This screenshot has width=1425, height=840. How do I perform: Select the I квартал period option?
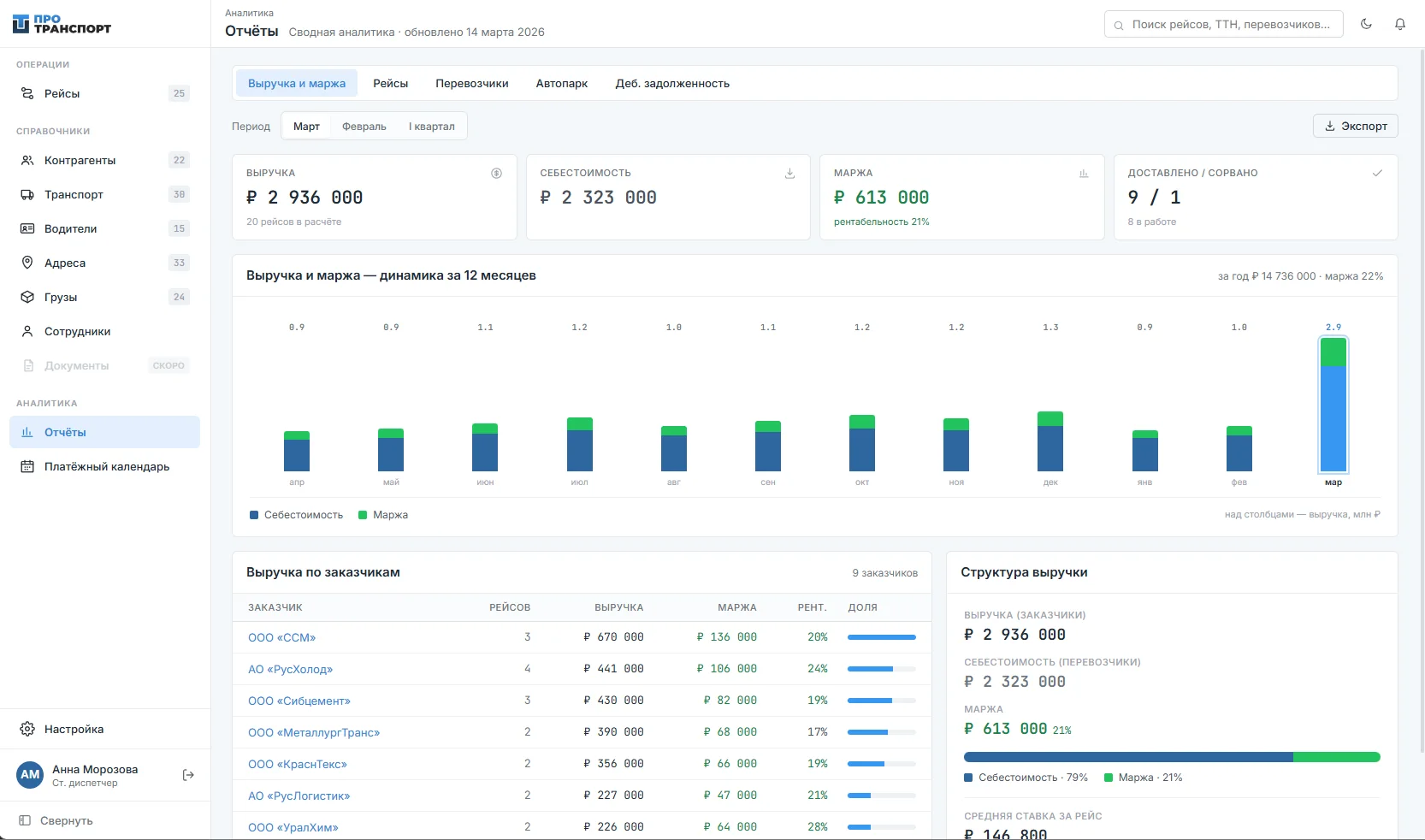(432, 127)
